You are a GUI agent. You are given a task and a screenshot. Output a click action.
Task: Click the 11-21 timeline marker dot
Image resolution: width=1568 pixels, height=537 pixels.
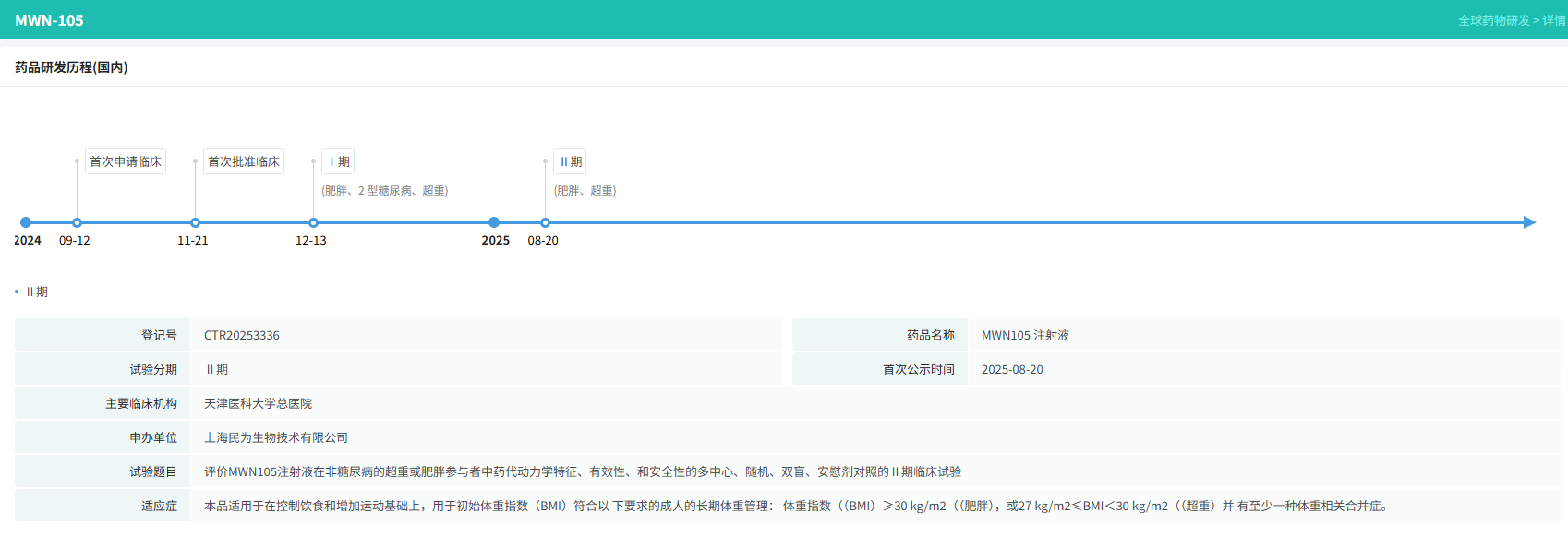tap(195, 222)
